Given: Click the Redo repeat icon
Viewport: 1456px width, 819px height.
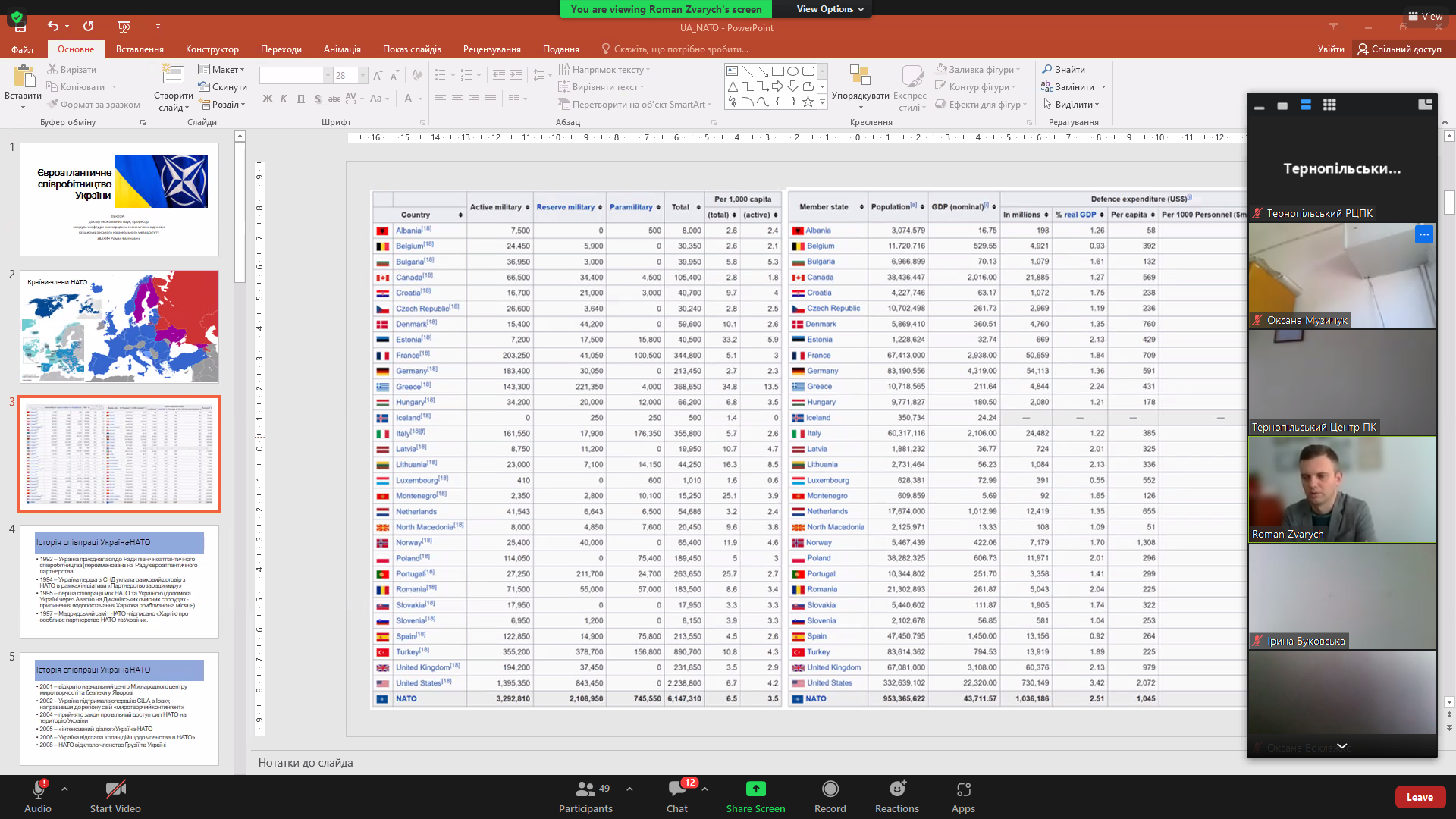Looking at the screenshot, I should pyautogui.click(x=89, y=26).
